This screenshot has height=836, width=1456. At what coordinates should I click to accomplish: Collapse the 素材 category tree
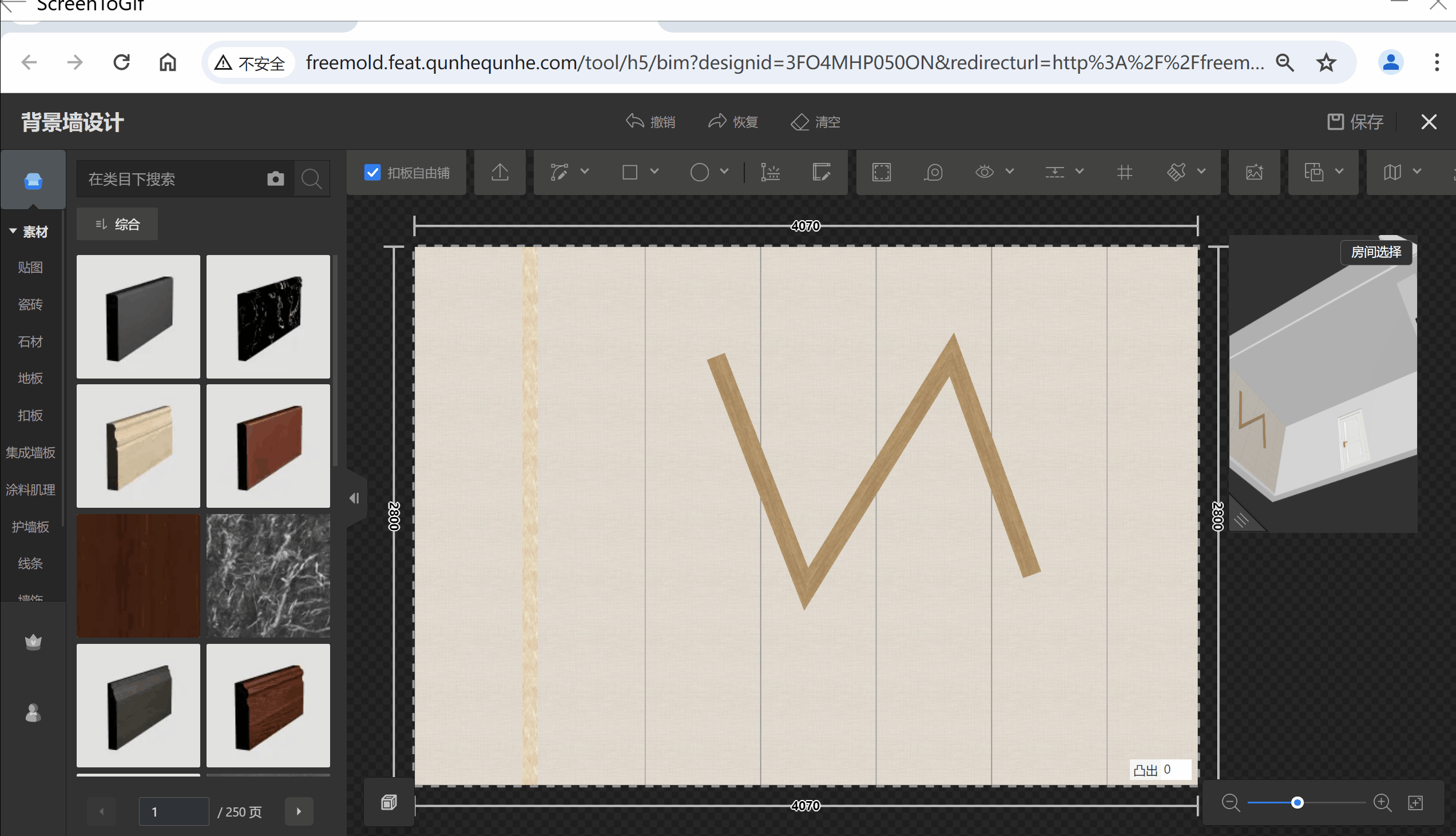tap(13, 232)
